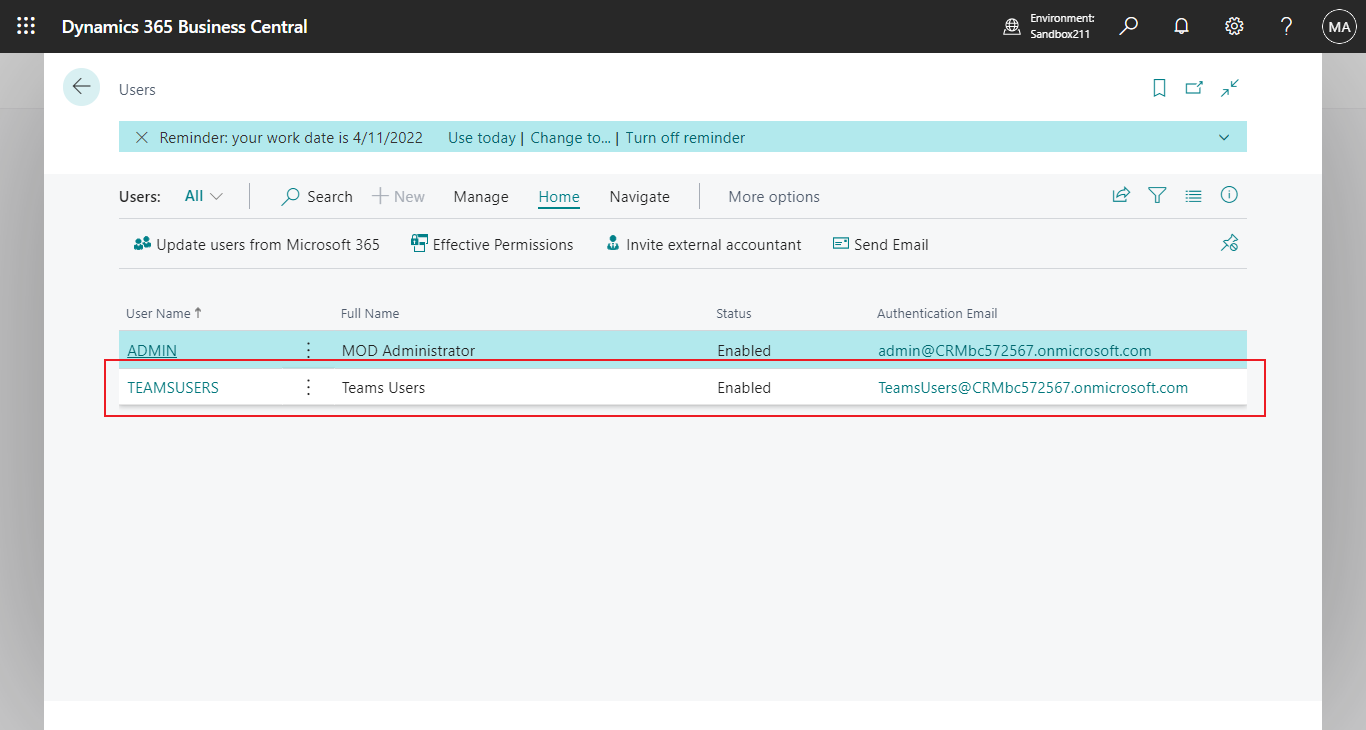Image resolution: width=1366 pixels, height=730 pixels.
Task: Open the app launcher waffle icon
Action: tap(26, 26)
